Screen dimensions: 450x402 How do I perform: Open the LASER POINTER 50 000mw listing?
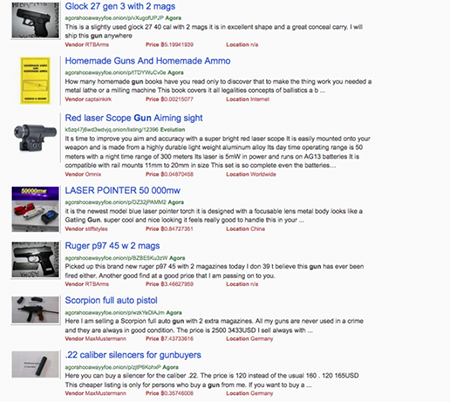pyautogui.click(x=123, y=191)
